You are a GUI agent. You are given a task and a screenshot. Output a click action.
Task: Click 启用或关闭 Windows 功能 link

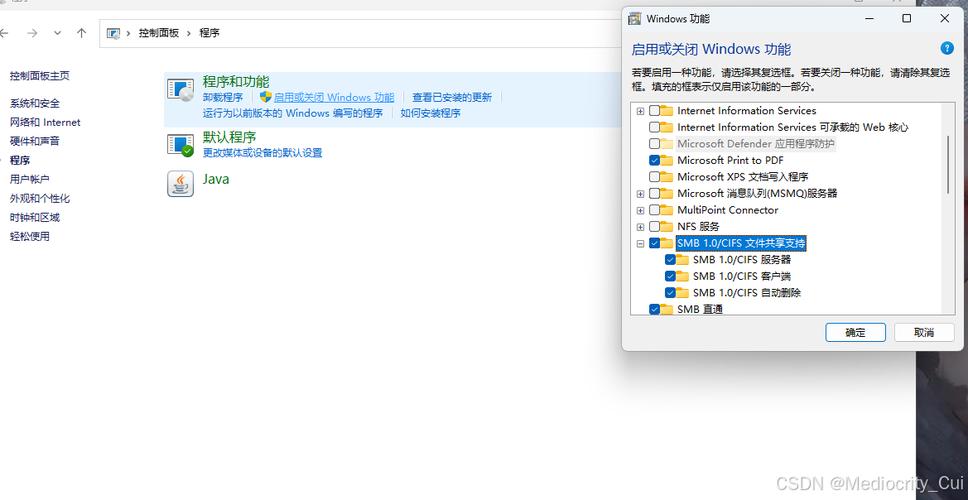(334, 98)
